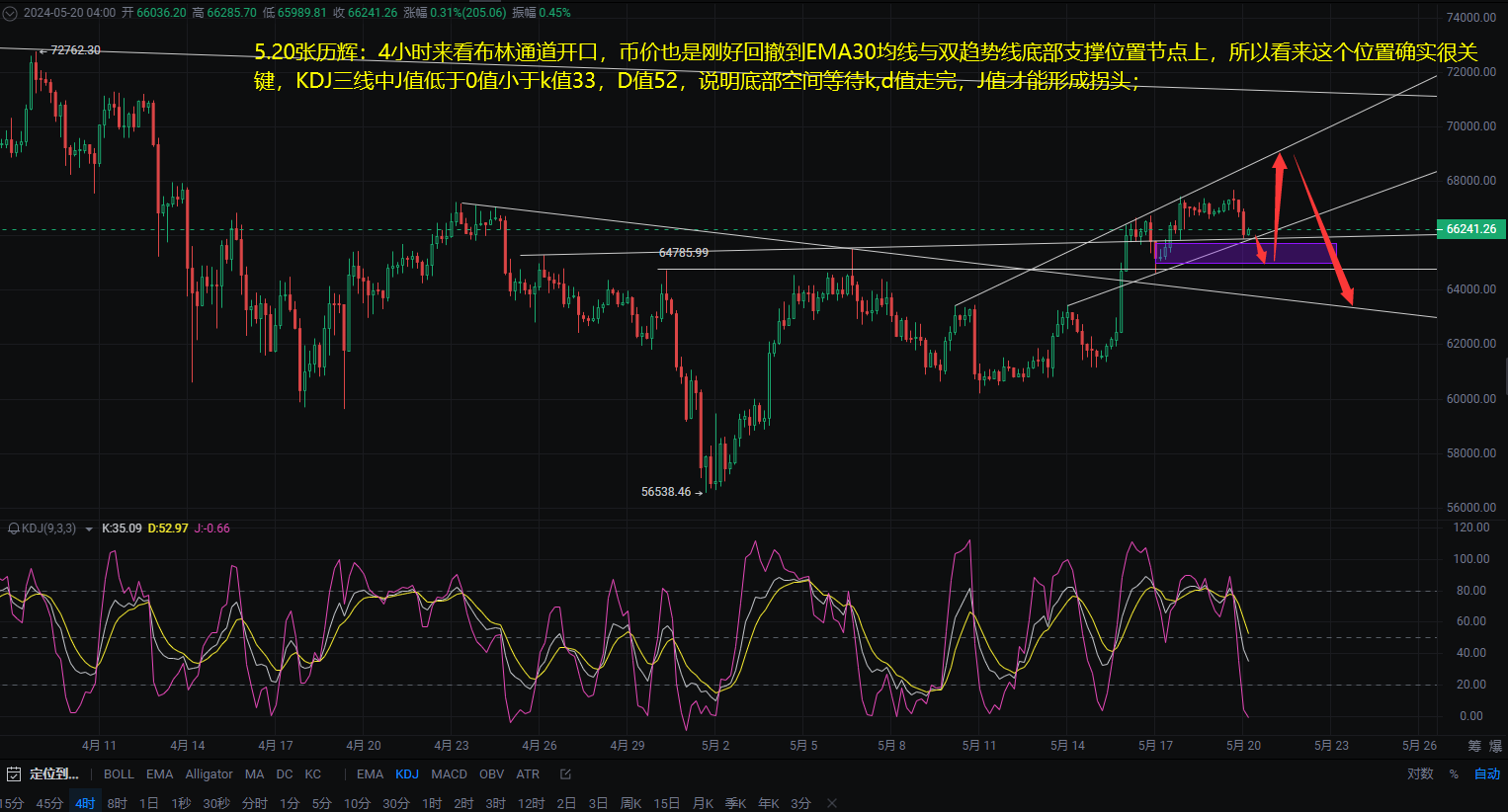
Task: Click the KDJ alert bell icon
Action: coord(13,528)
